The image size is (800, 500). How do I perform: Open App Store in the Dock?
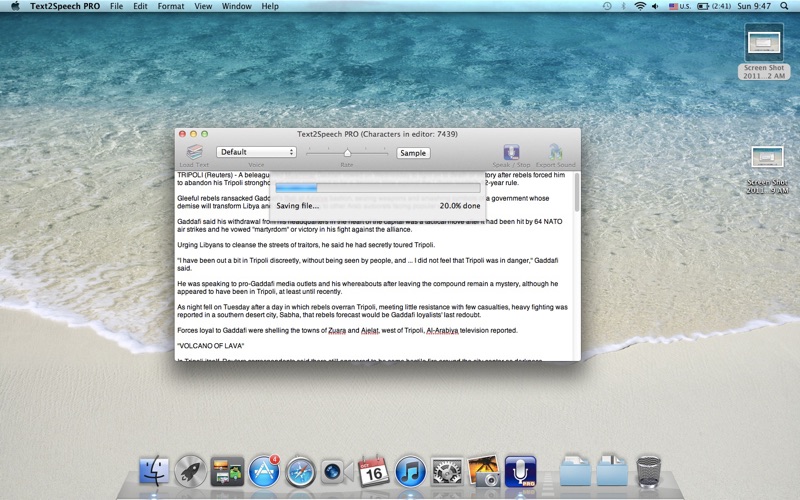[x=264, y=471]
